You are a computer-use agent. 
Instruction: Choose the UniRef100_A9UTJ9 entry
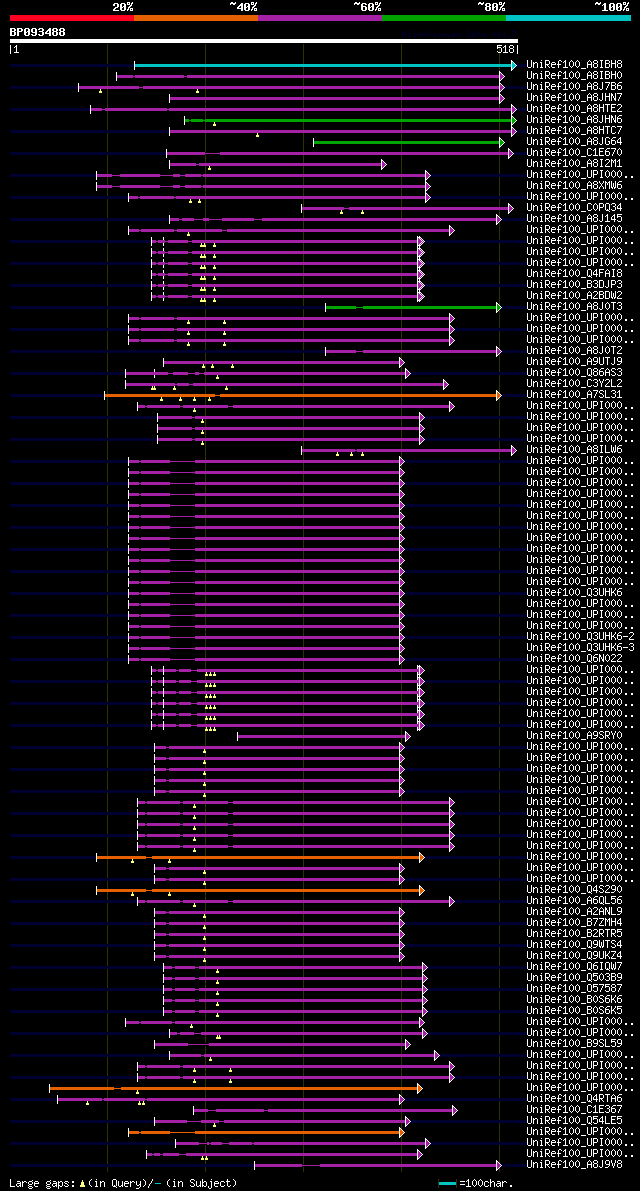574,362
